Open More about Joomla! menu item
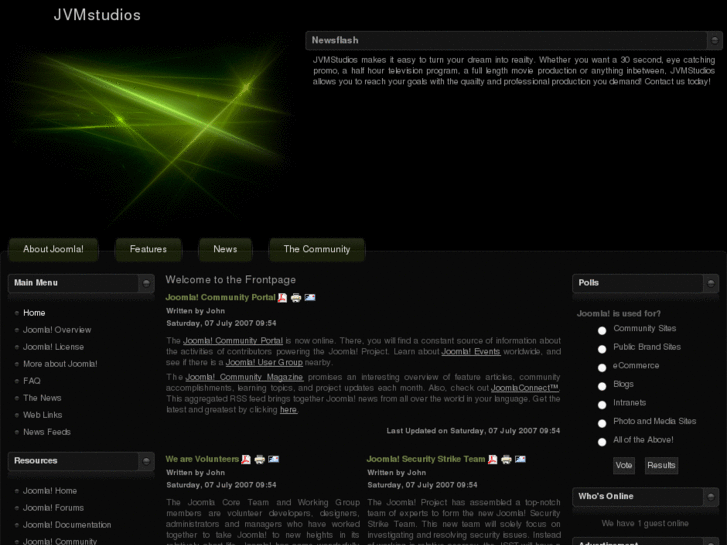727x545 pixels. 60,364
